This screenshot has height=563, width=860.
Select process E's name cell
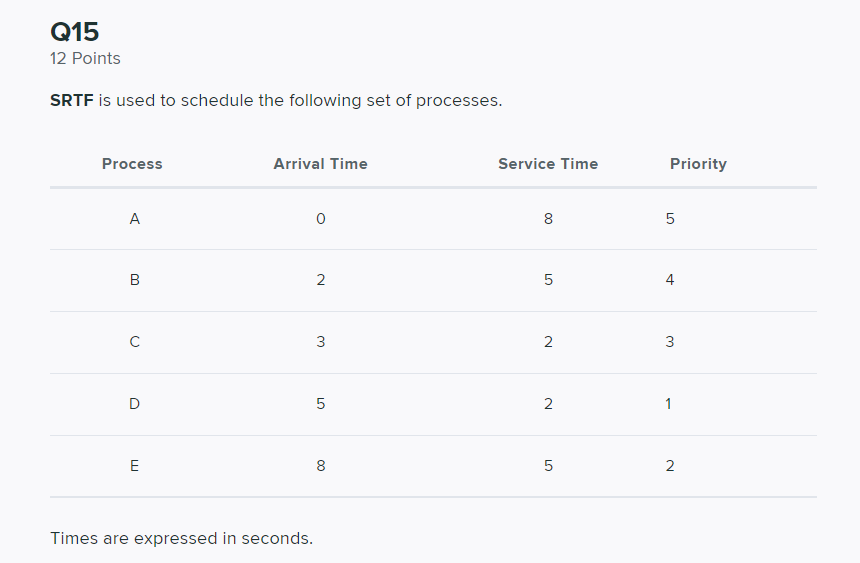coord(134,466)
